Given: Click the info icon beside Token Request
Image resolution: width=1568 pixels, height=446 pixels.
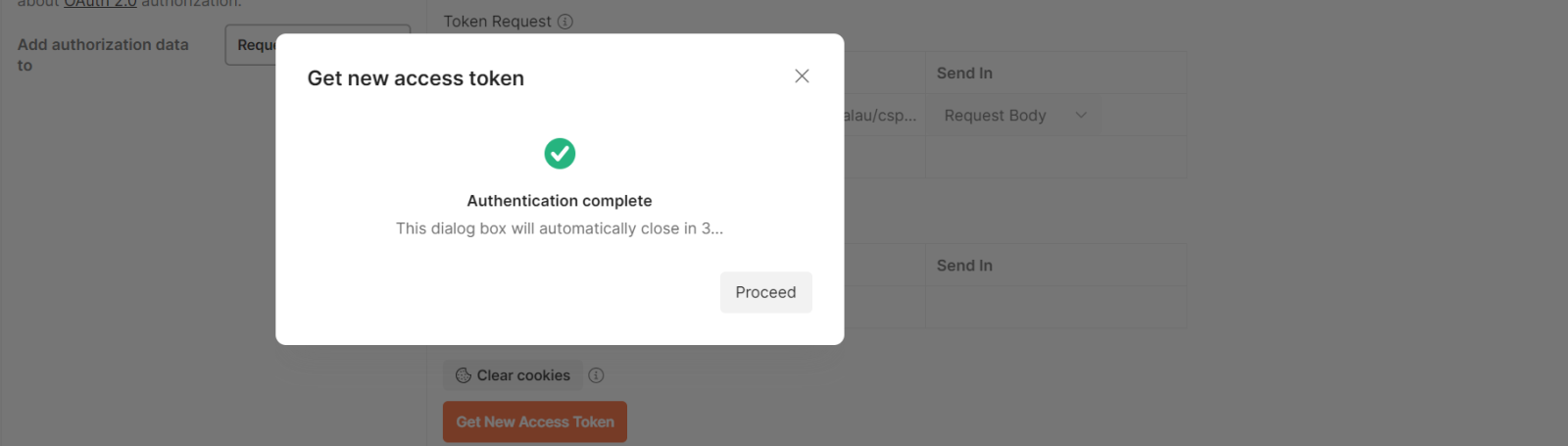Looking at the screenshot, I should coord(565,22).
